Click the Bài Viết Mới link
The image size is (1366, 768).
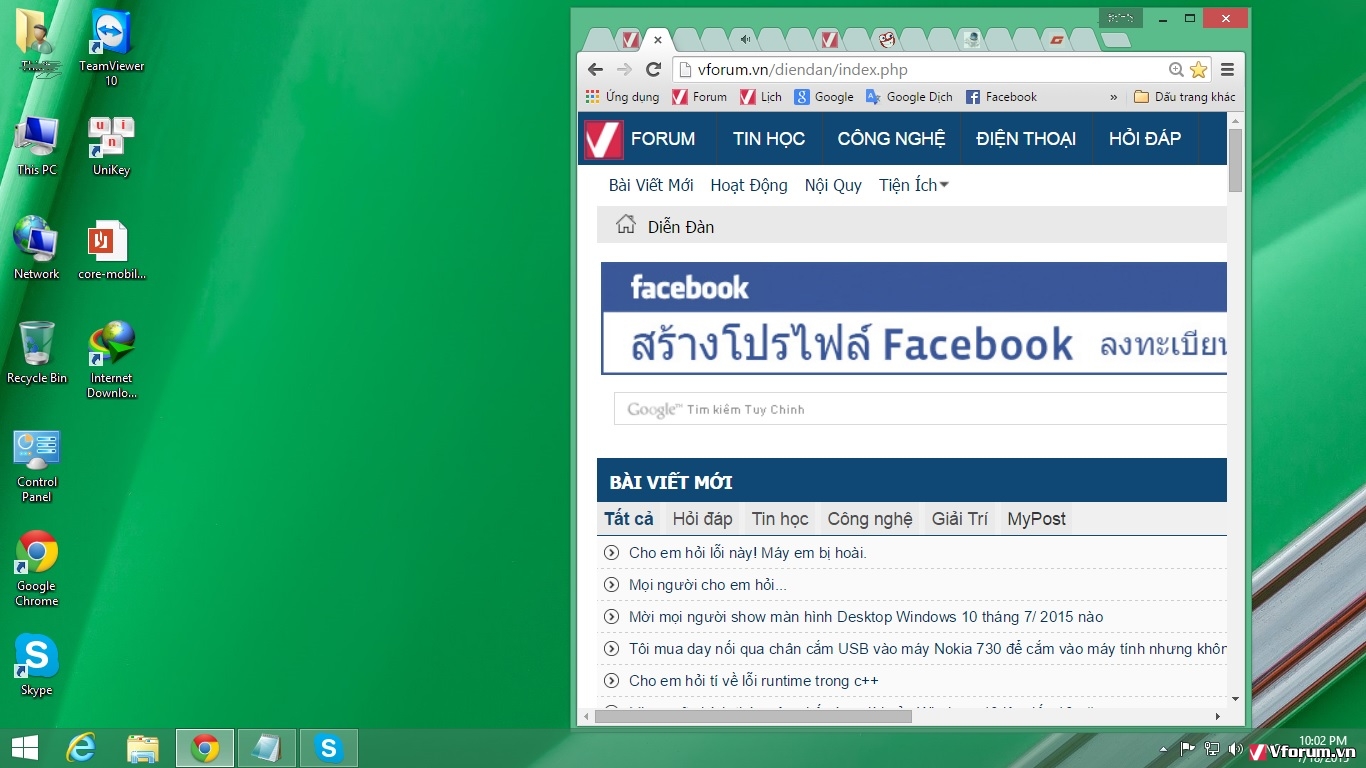click(651, 185)
